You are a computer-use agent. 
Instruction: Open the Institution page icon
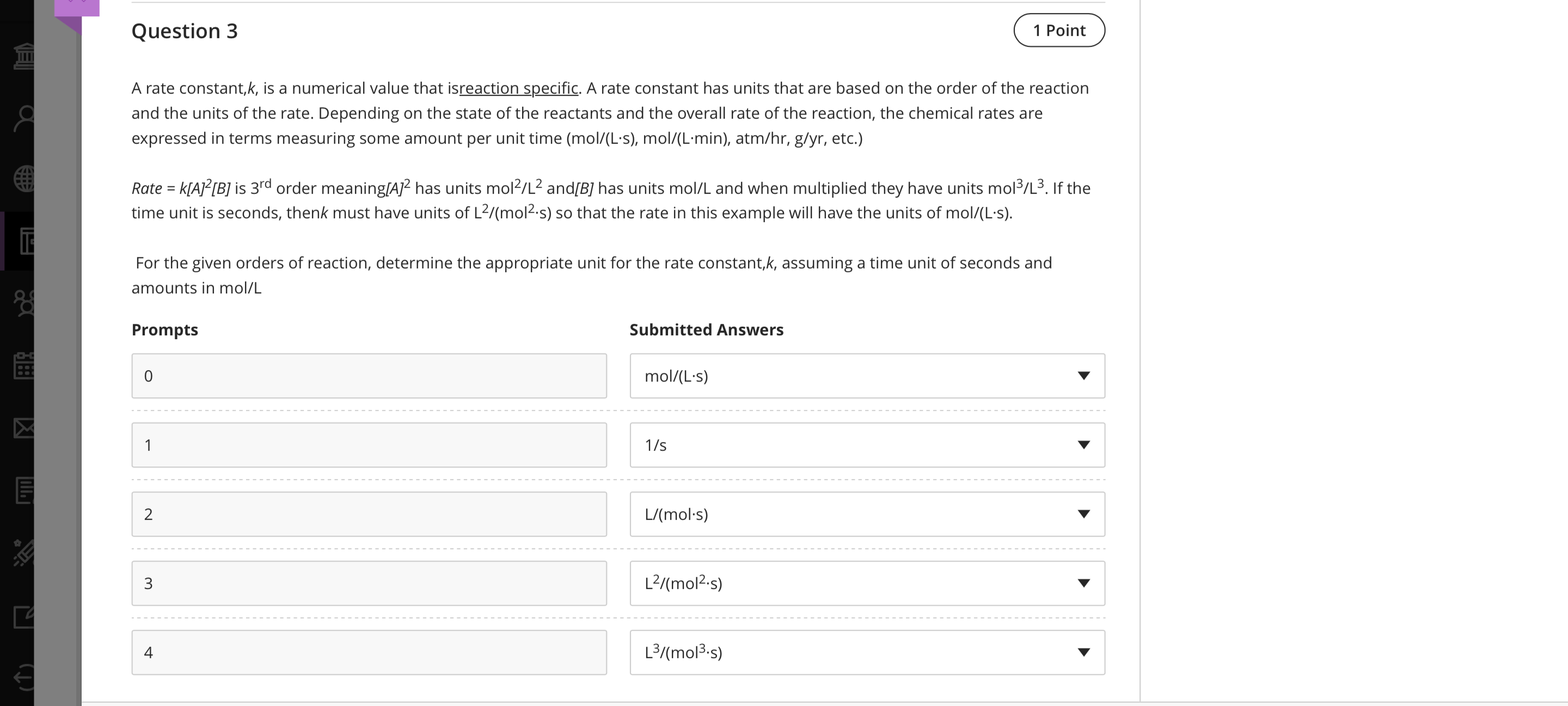23,56
